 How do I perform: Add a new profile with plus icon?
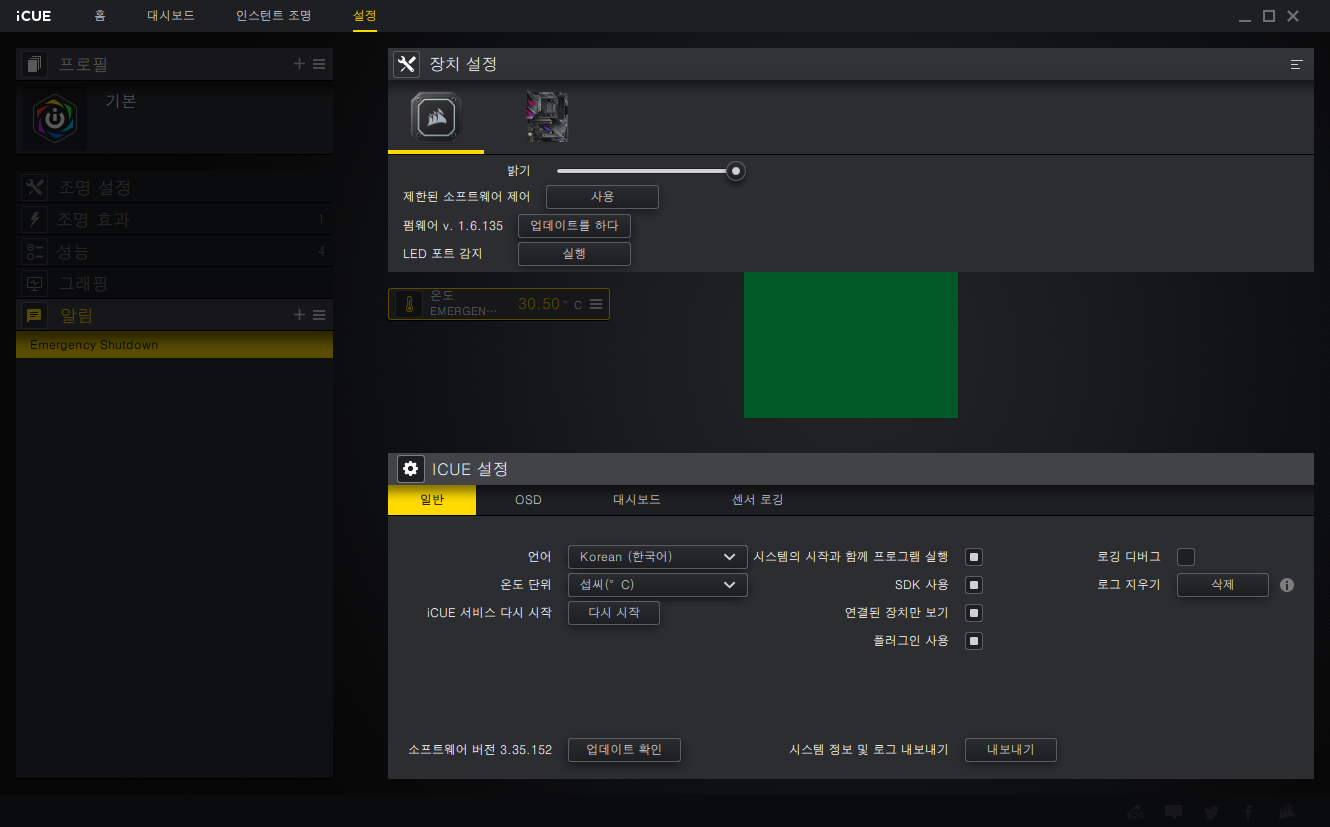pos(299,64)
